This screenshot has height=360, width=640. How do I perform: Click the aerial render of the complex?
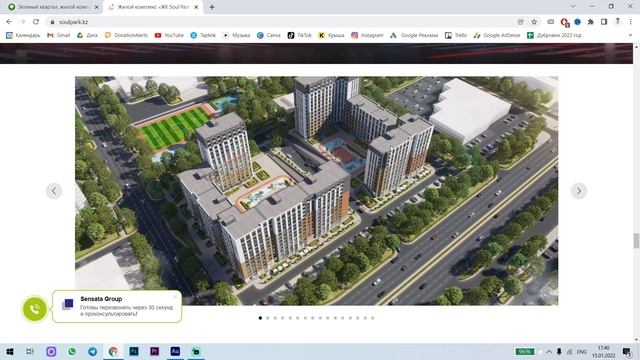tap(316, 191)
